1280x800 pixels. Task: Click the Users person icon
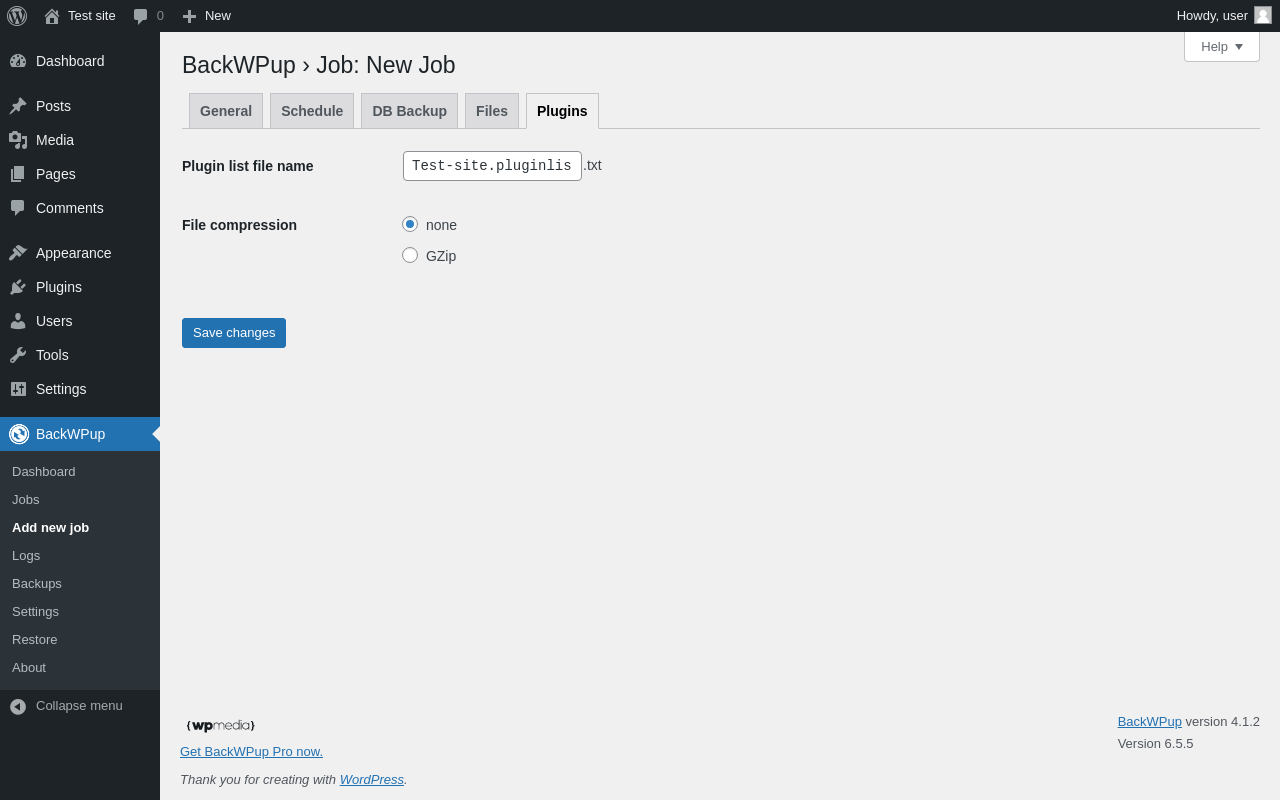point(18,321)
